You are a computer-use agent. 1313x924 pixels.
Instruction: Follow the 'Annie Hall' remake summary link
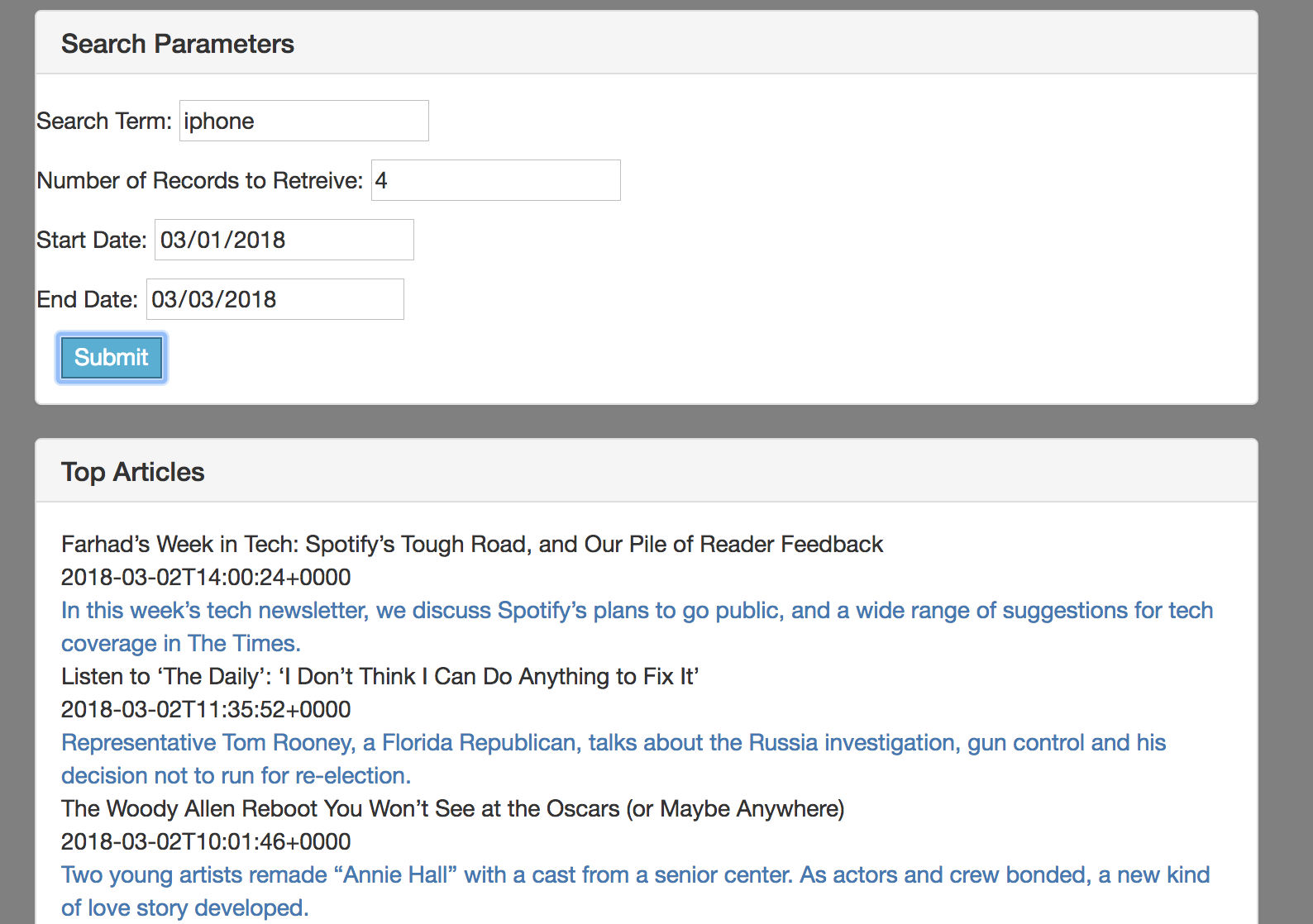click(x=634, y=875)
